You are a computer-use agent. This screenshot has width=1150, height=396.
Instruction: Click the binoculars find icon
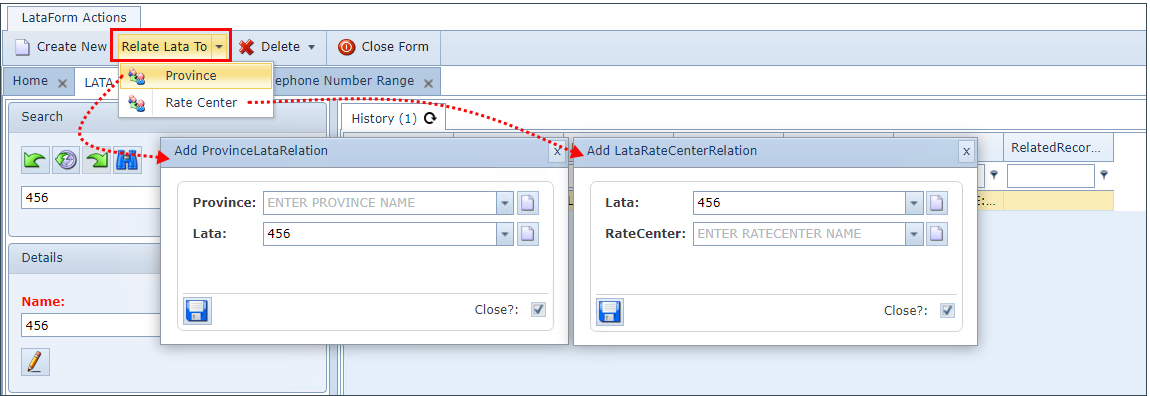[127, 161]
